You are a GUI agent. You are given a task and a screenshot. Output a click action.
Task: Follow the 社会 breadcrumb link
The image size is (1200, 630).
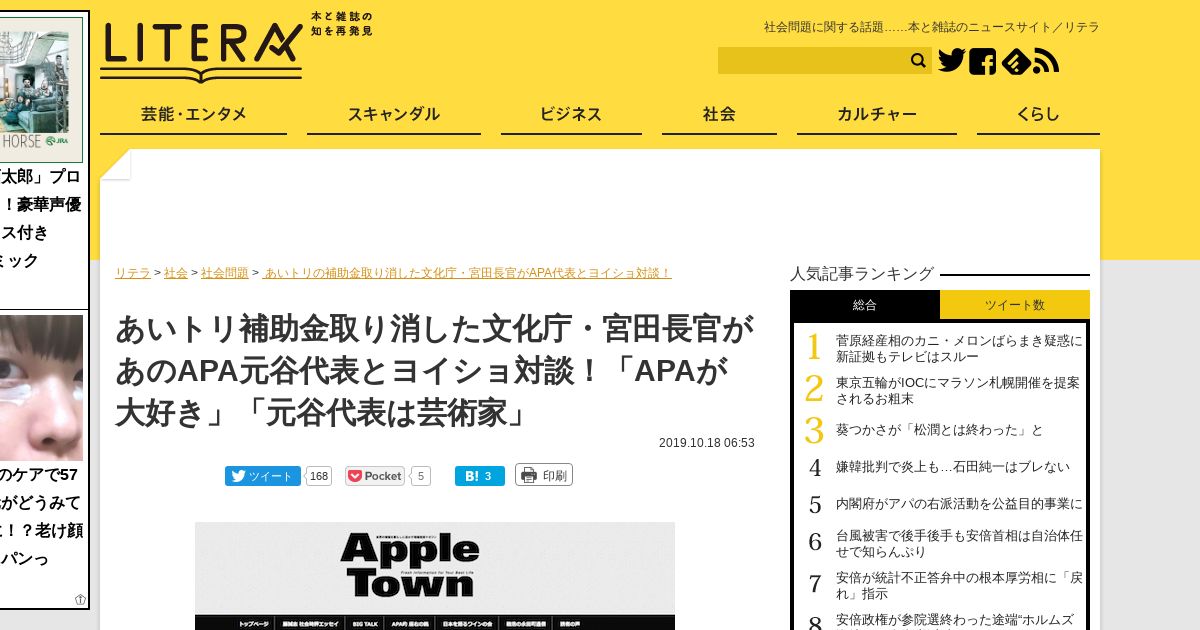(176, 273)
